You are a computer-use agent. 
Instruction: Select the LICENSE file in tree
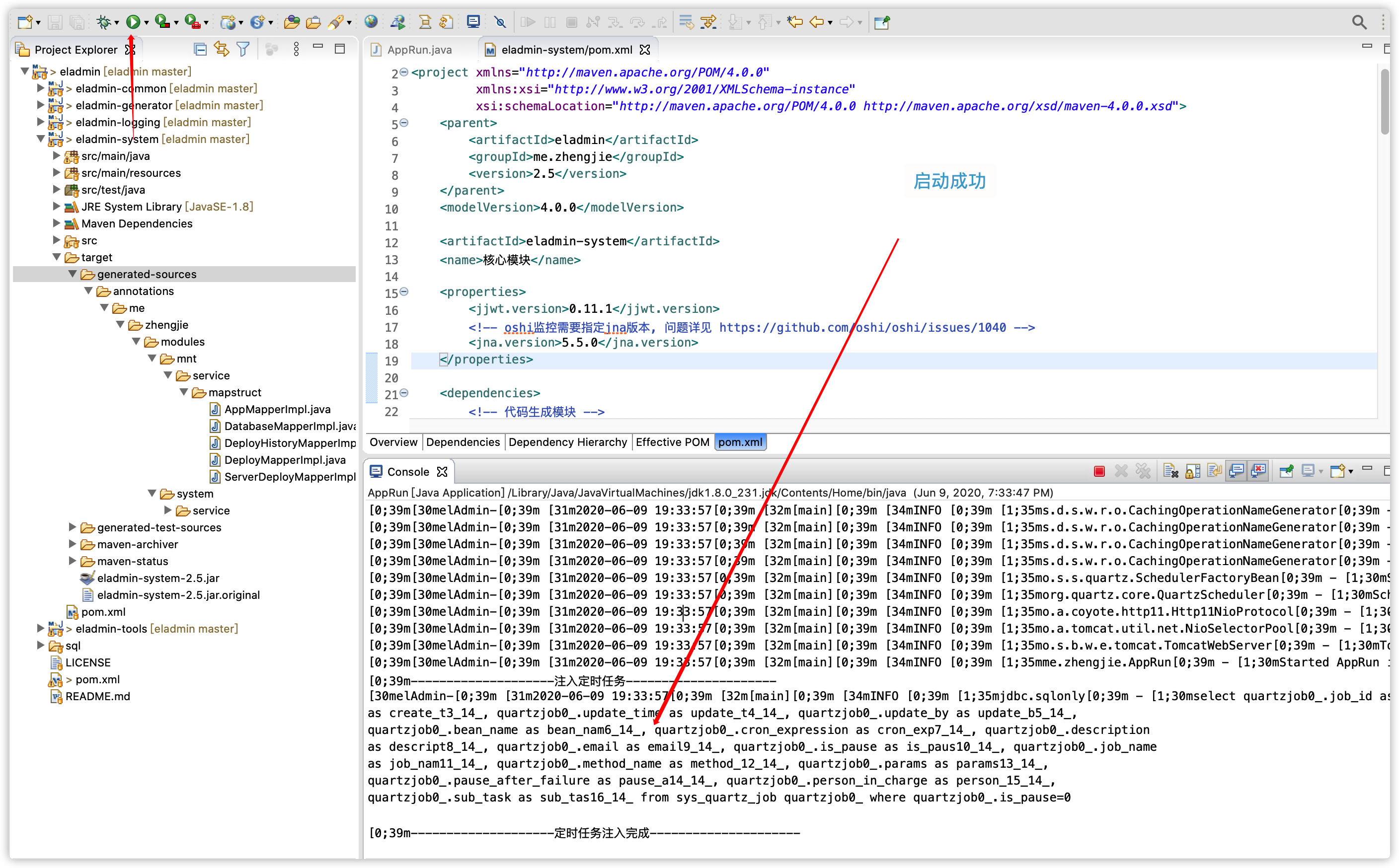(x=81, y=662)
